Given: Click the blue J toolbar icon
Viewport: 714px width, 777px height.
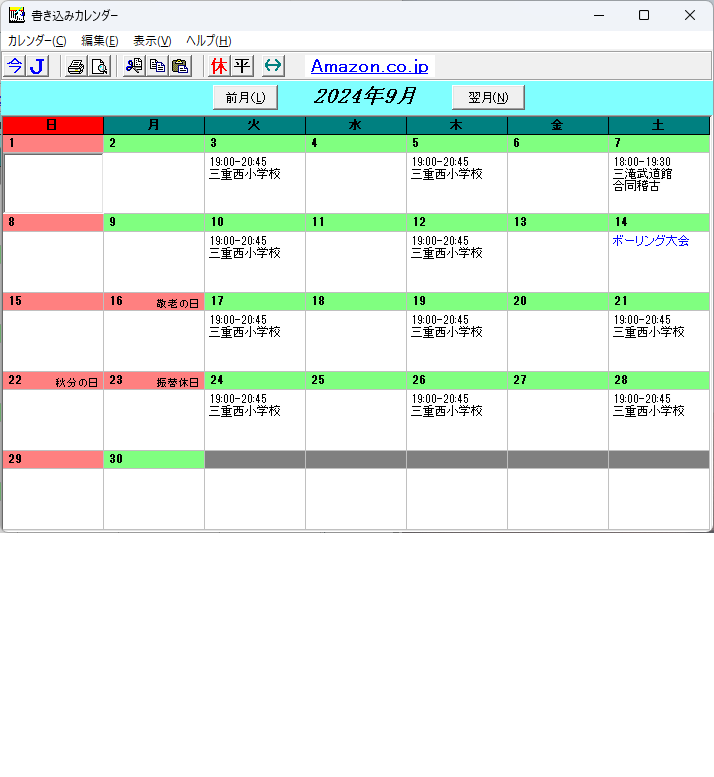Looking at the screenshot, I should click(37, 66).
